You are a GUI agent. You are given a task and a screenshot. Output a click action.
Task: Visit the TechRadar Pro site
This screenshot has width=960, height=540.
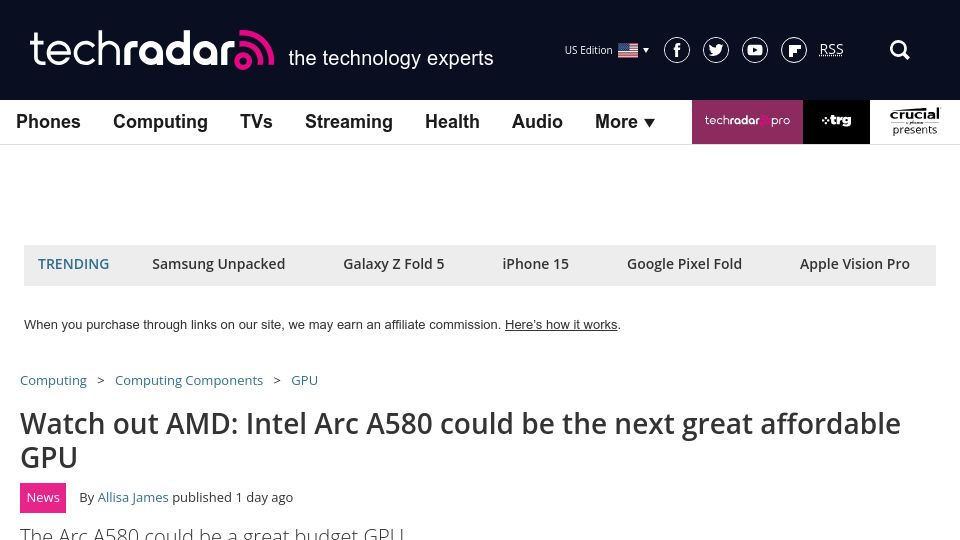tap(747, 122)
